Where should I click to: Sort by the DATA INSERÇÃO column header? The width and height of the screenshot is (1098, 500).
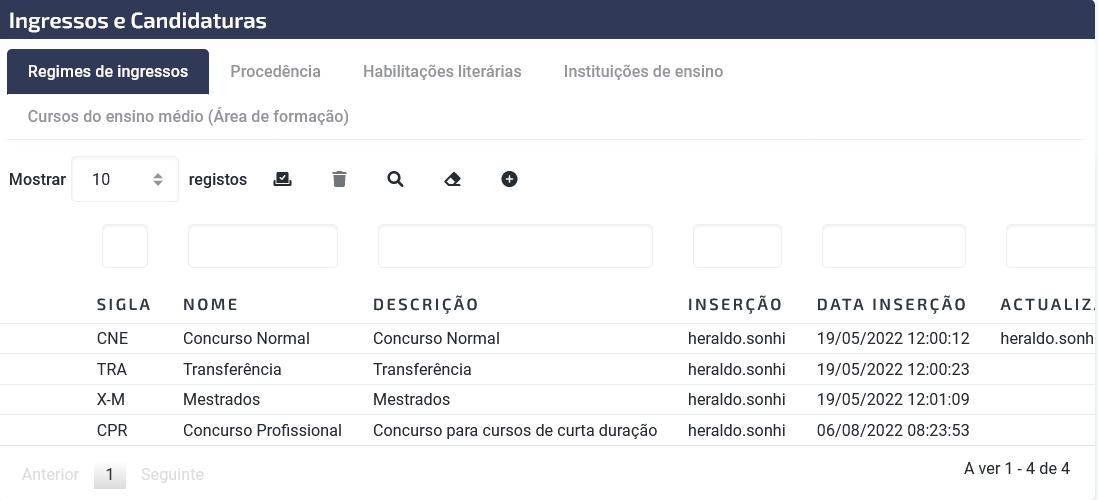891,305
